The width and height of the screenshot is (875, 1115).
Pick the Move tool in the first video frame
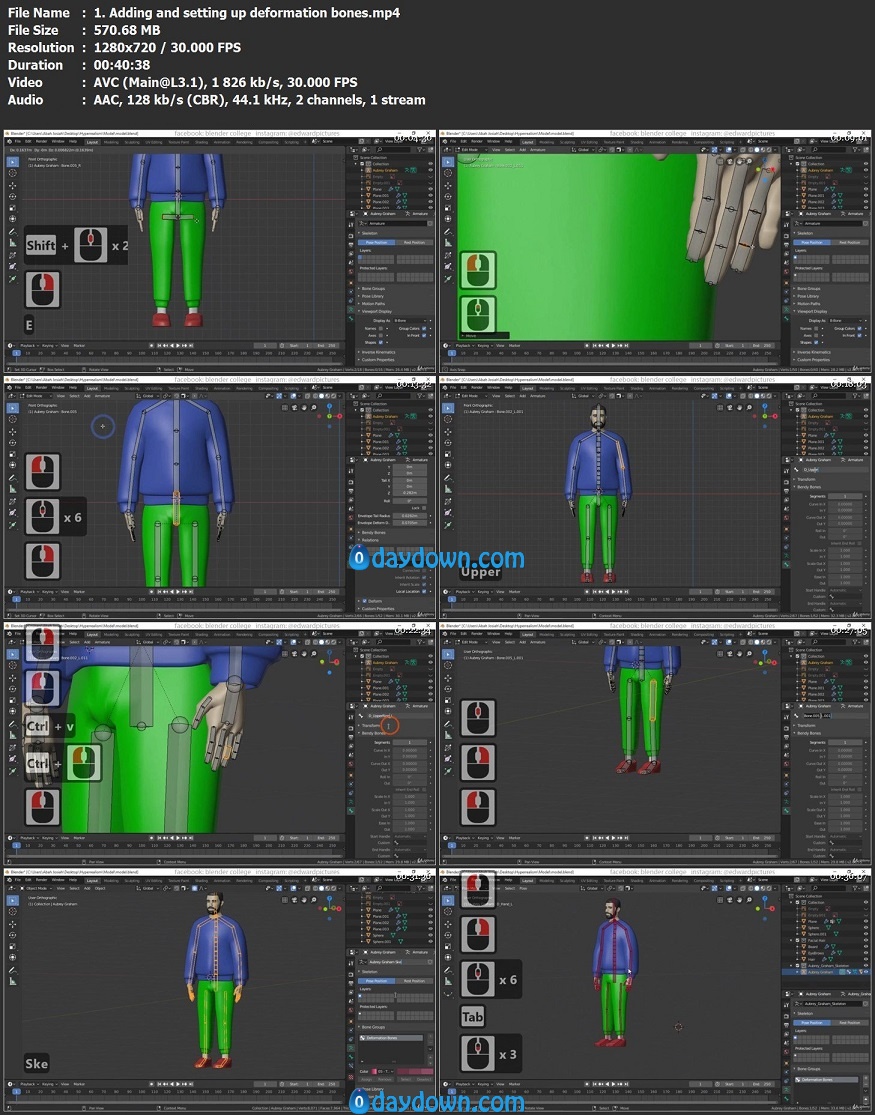pyautogui.click(x=12, y=186)
